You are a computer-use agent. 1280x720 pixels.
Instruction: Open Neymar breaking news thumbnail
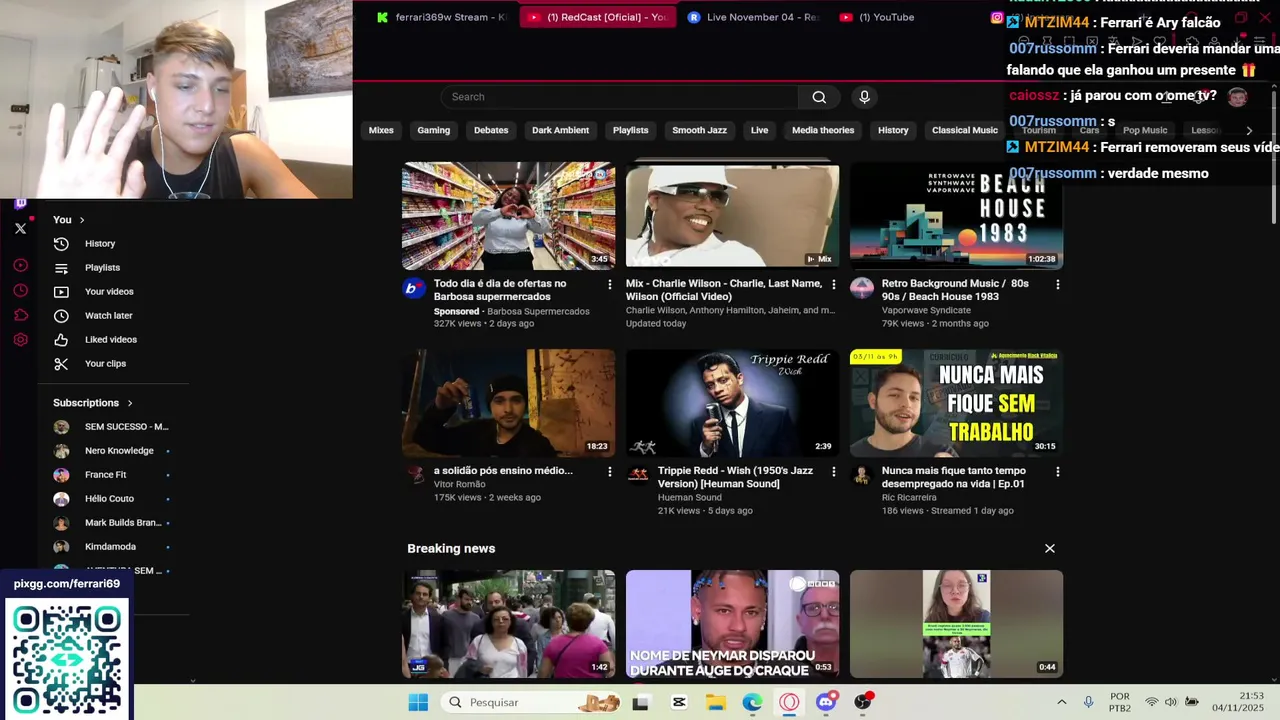tap(732, 624)
